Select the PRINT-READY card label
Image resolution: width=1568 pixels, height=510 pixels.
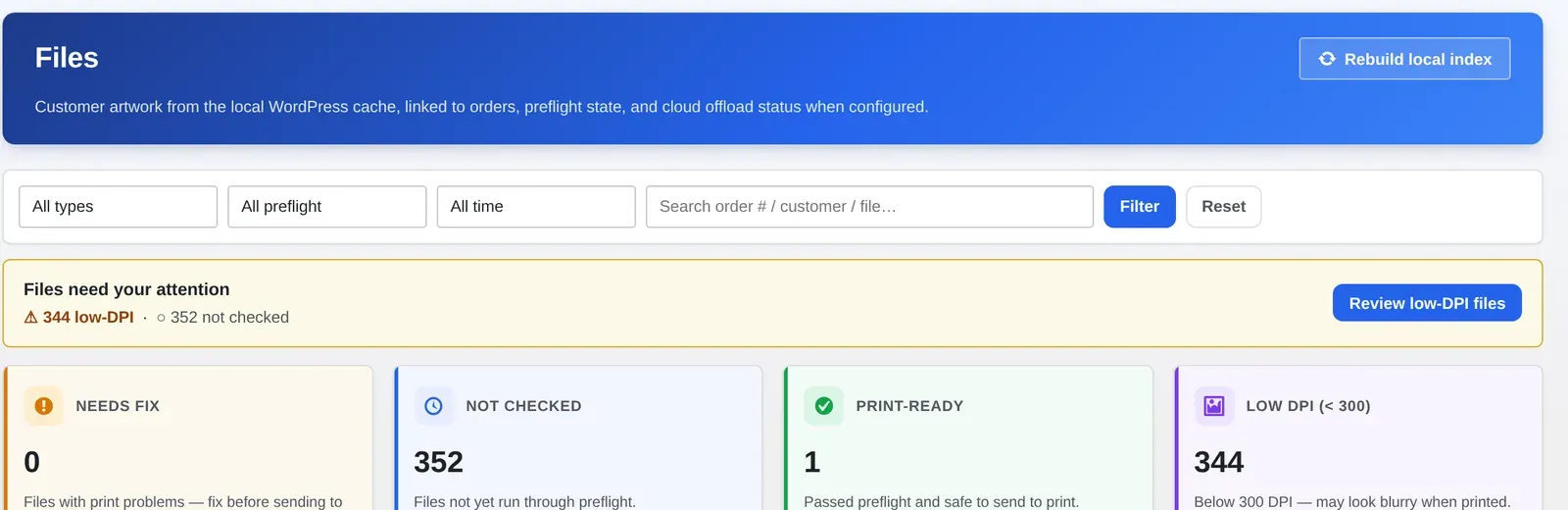point(909,406)
